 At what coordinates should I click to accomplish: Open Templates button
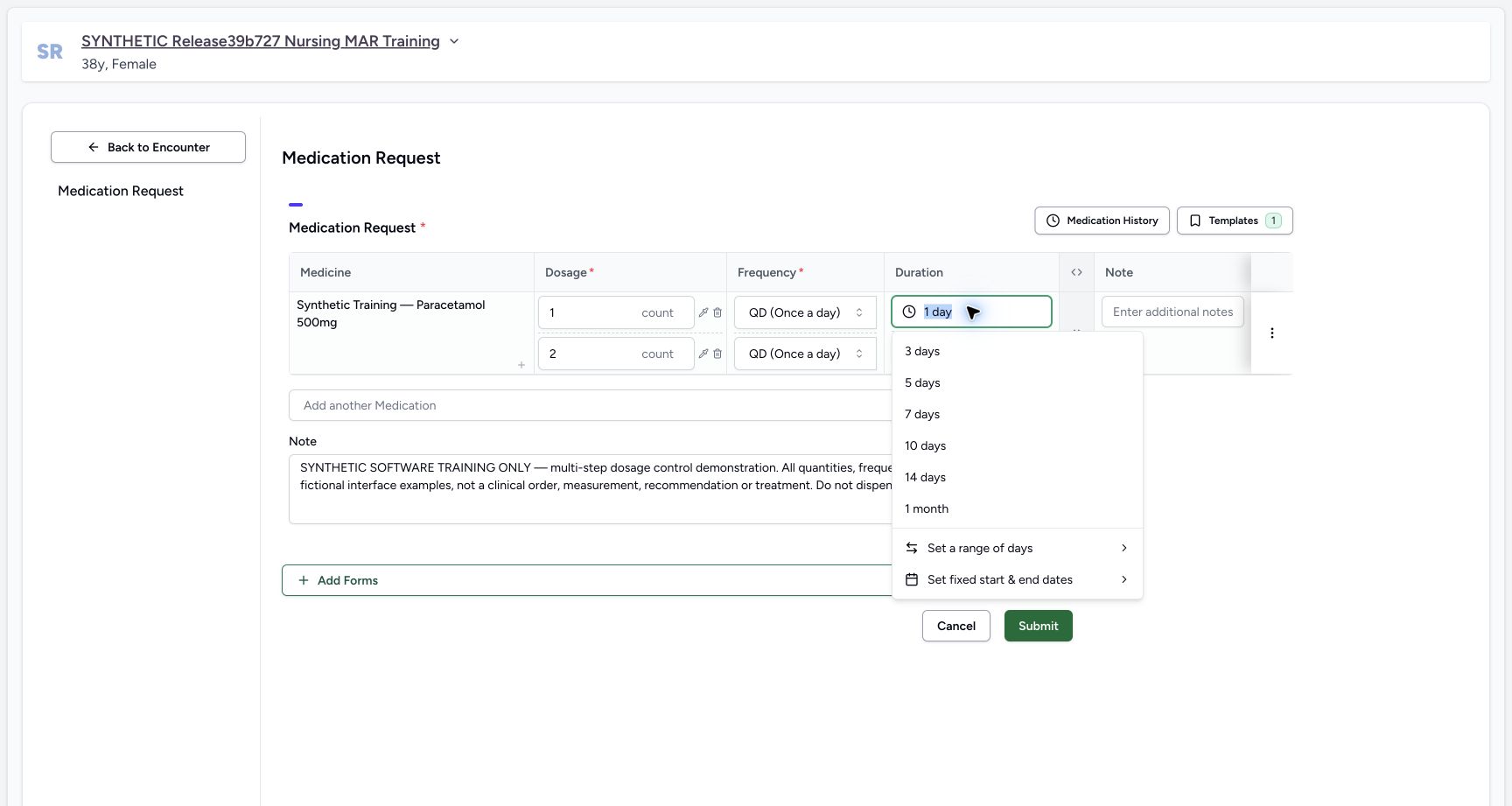tap(1235, 221)
